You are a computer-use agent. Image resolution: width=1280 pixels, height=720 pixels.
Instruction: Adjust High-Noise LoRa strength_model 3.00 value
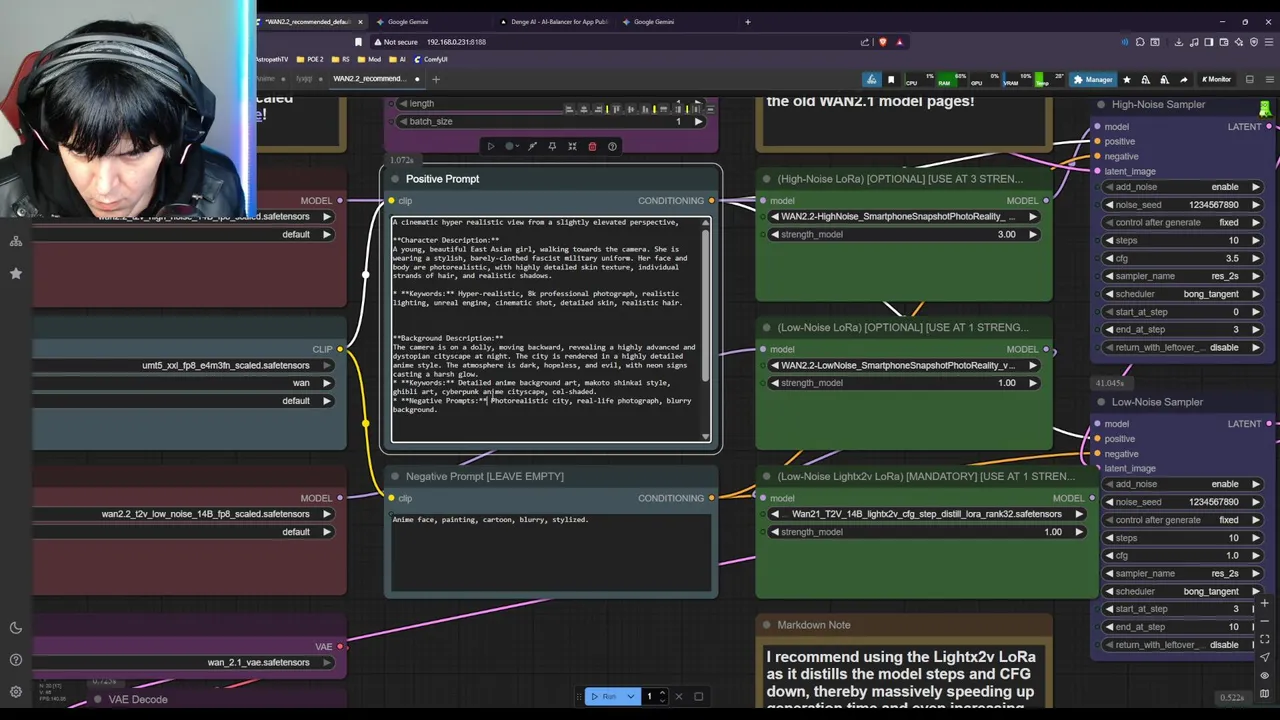click(x=903, y=235)
